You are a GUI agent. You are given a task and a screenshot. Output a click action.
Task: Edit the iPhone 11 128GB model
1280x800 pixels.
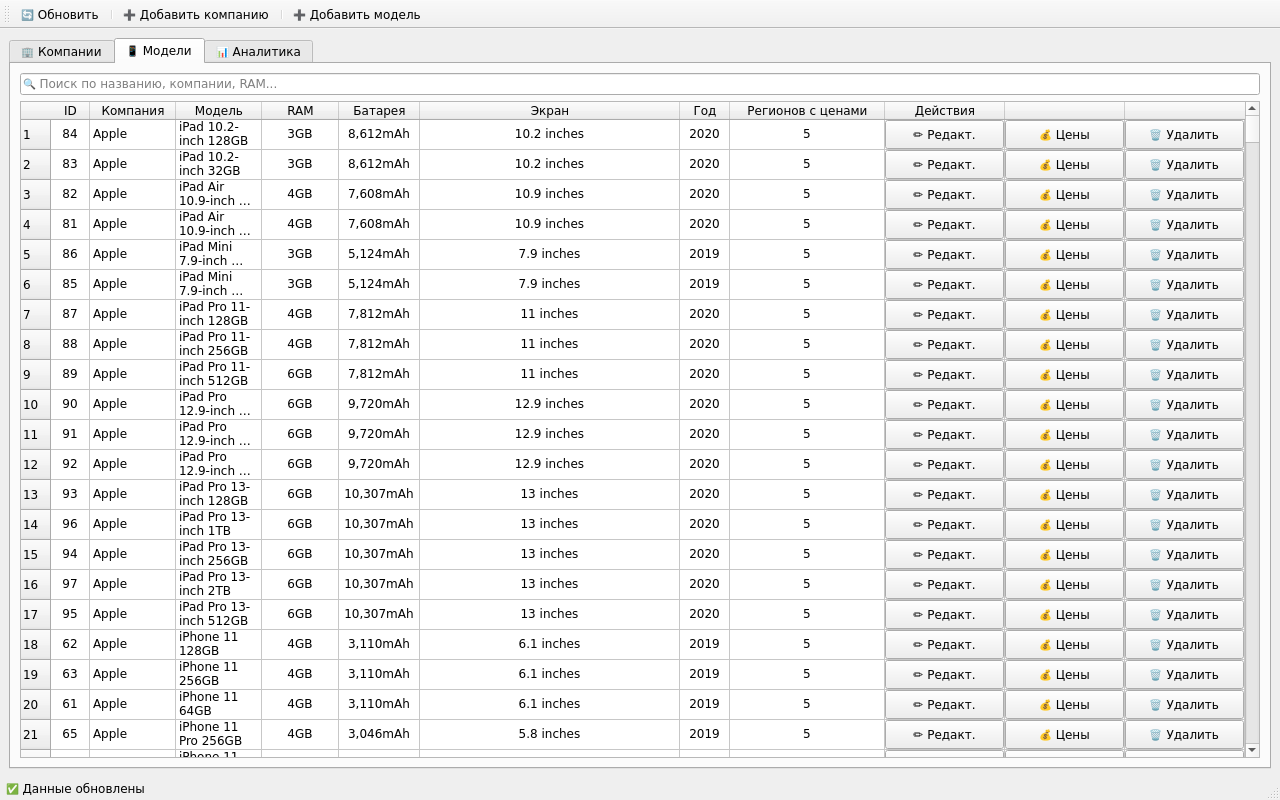click(x=944, y=645)
